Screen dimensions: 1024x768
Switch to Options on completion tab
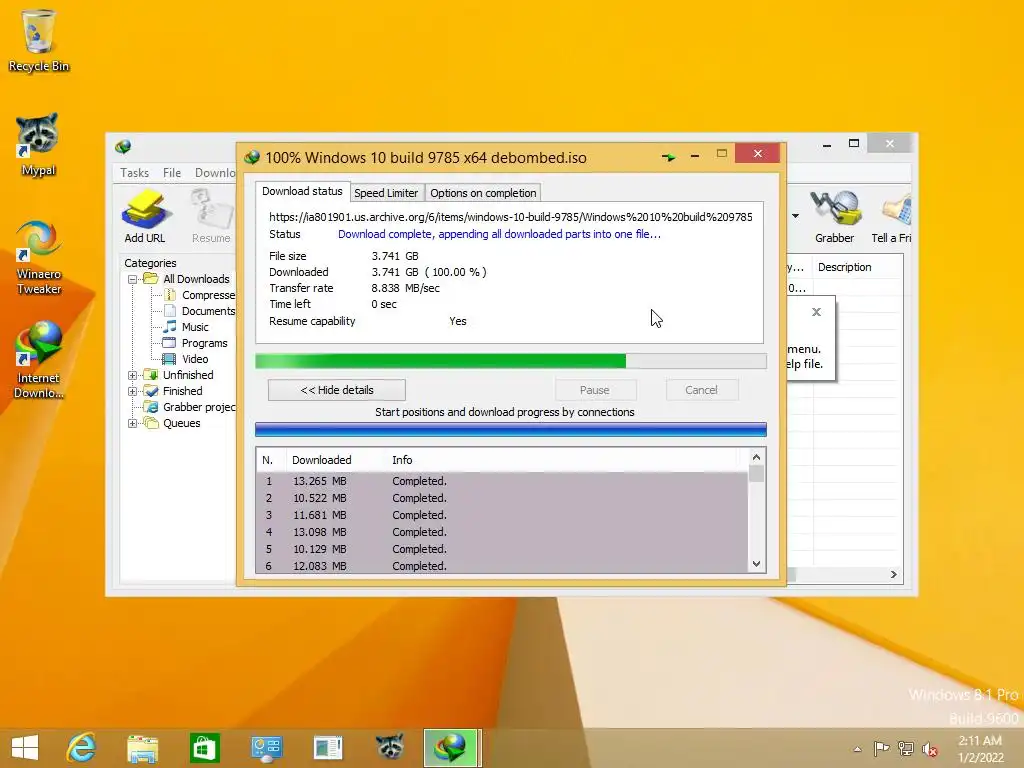point(483,193)
